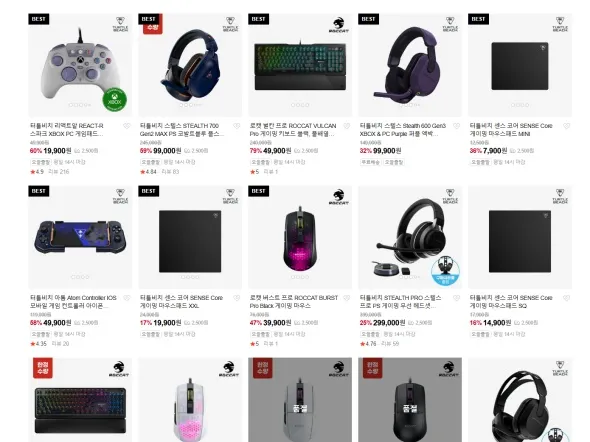The image size is (590, 442).
Task: Click heart icon for ROCCAT Burst Pro mouse
Action: coord(347,298)
